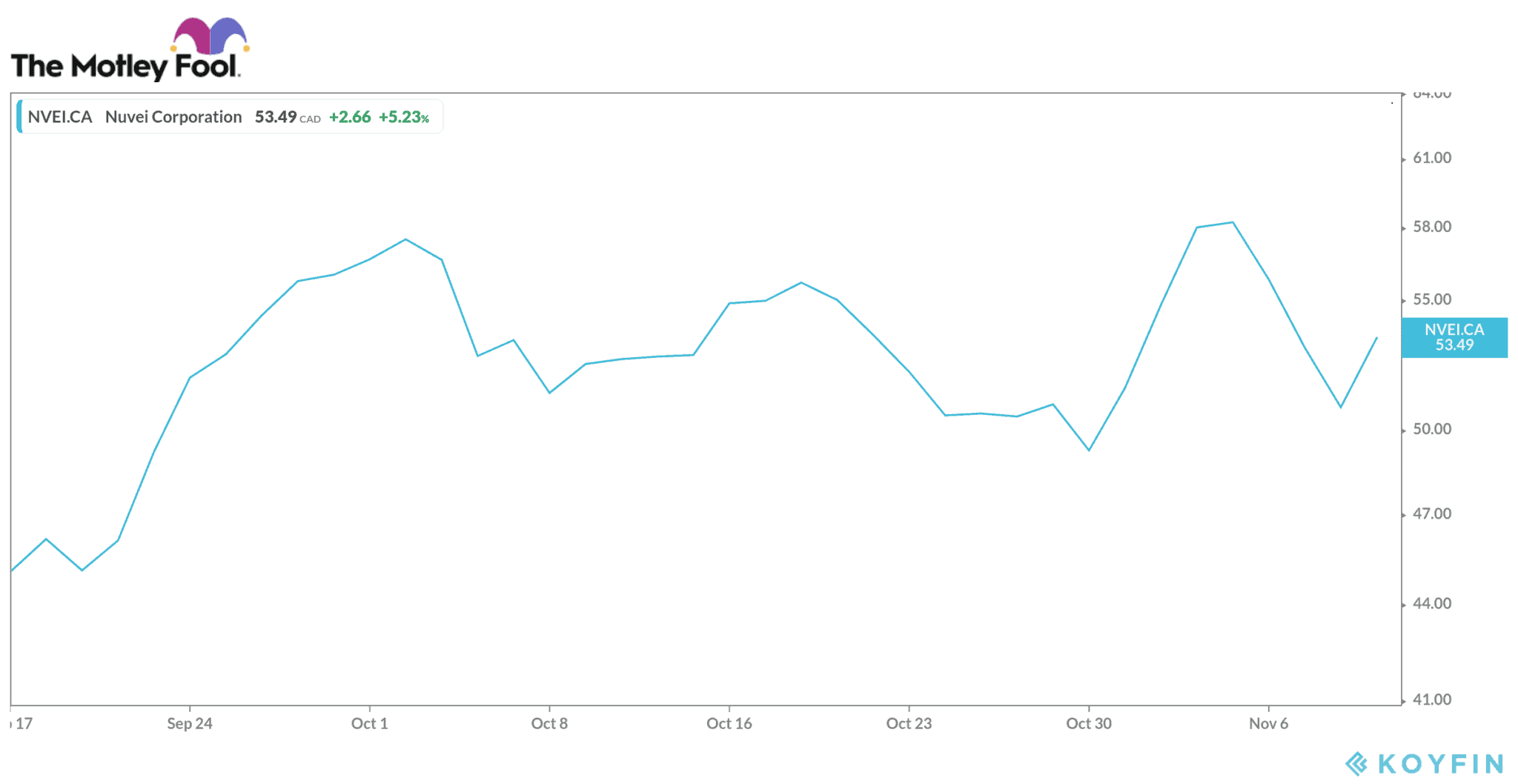Click the NVEI.CA 53.49 price tag
1518x784 pixels.
coord(1454,338)
